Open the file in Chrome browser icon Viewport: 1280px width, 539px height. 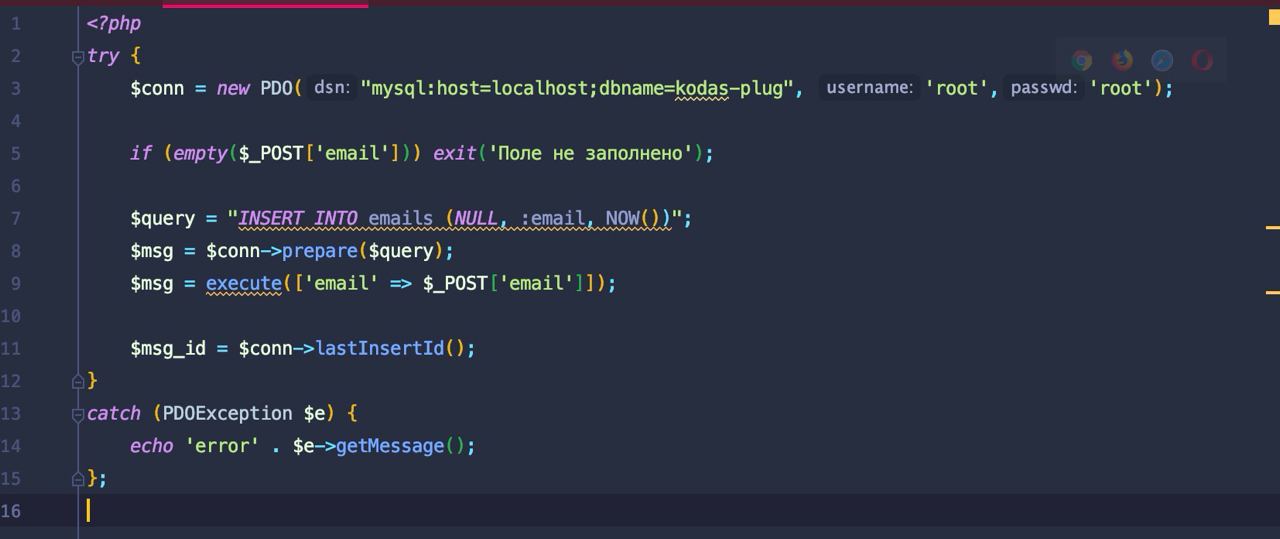click(x=1082, y=61)
